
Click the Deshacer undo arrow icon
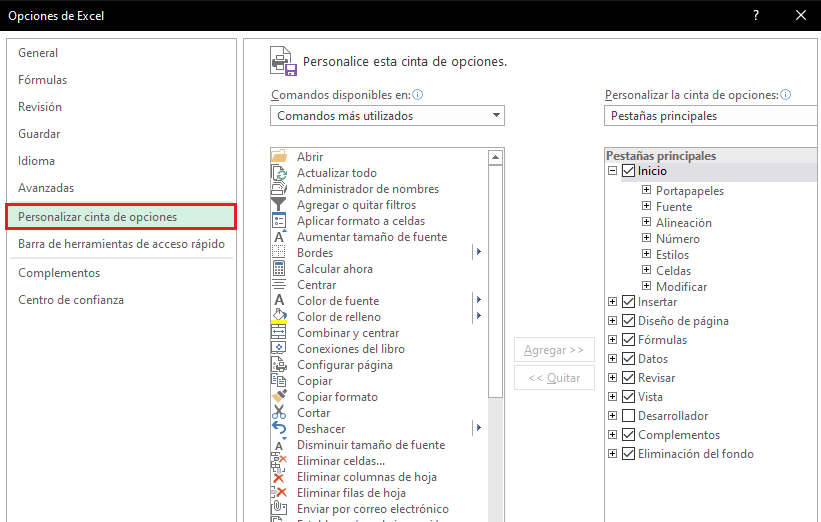279,428
